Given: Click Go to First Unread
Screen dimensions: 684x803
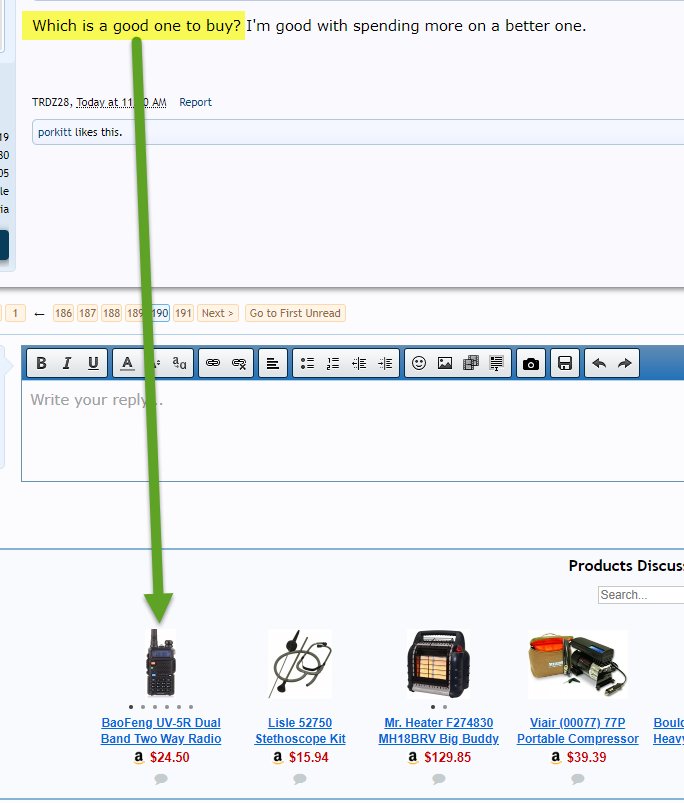Looking at the screenshot, I should (x=295, y=313).
